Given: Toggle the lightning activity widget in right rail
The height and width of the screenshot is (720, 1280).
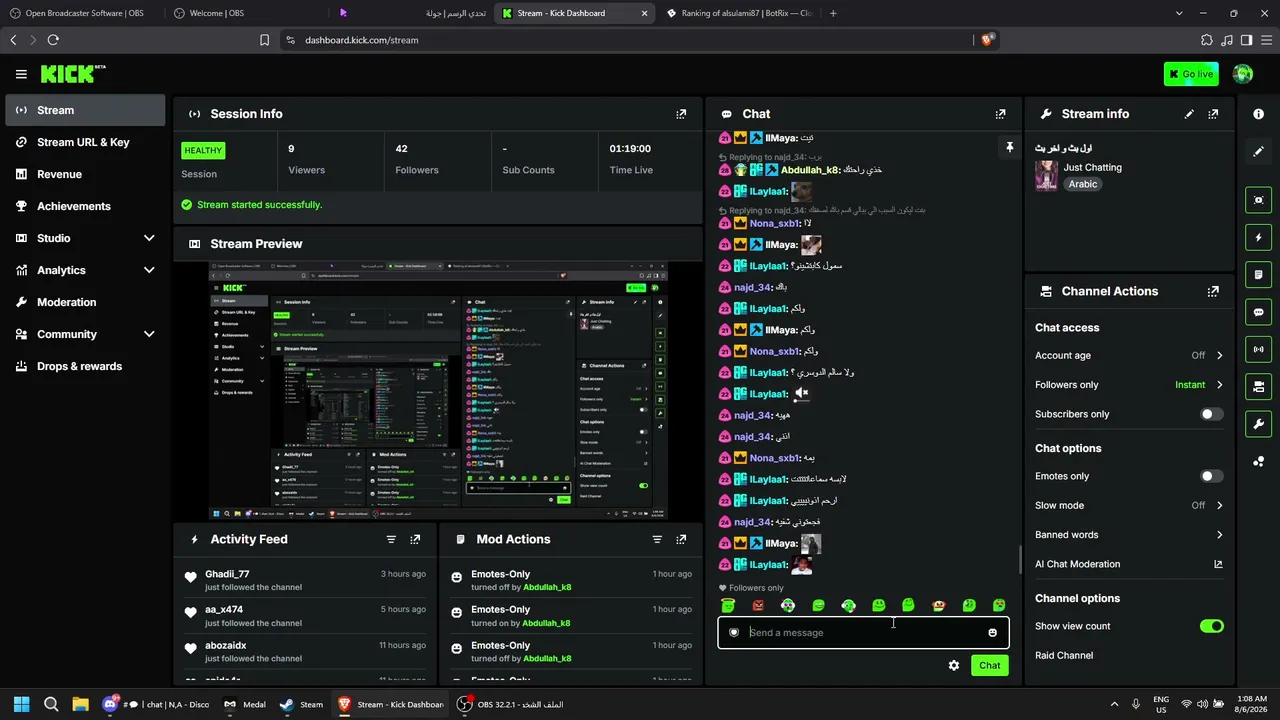Looking at the screenshot, I should point(1258,238).
